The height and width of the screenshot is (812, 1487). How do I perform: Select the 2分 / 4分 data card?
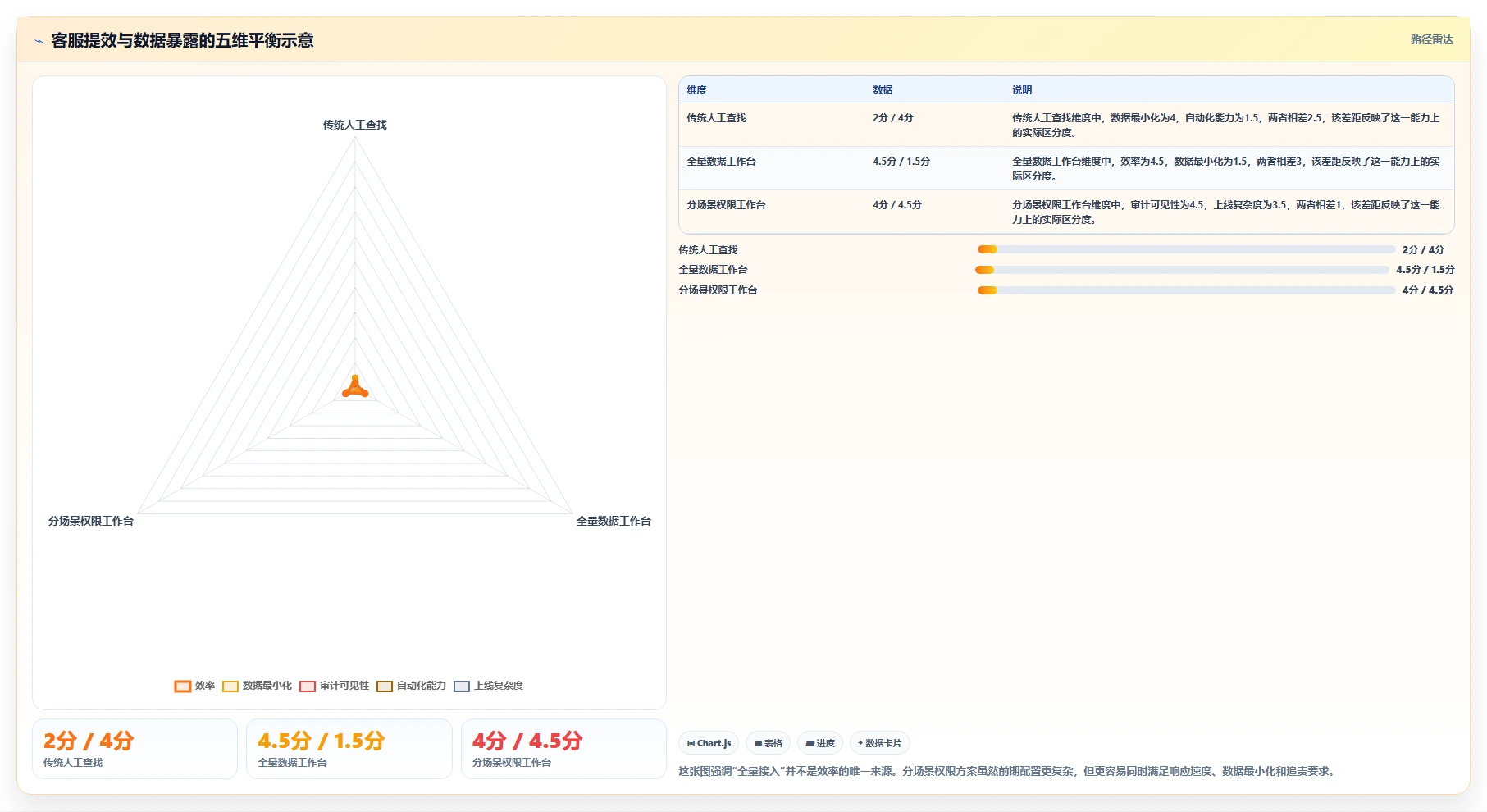[135, 749]
